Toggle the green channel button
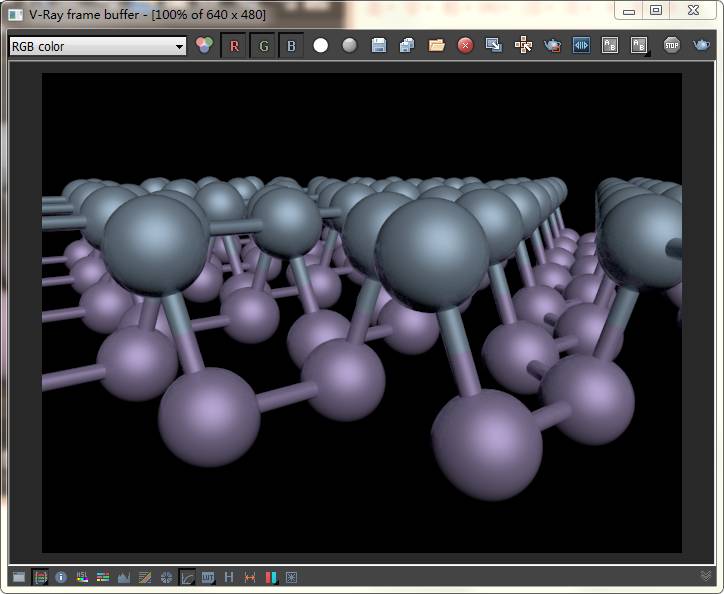 263,46
